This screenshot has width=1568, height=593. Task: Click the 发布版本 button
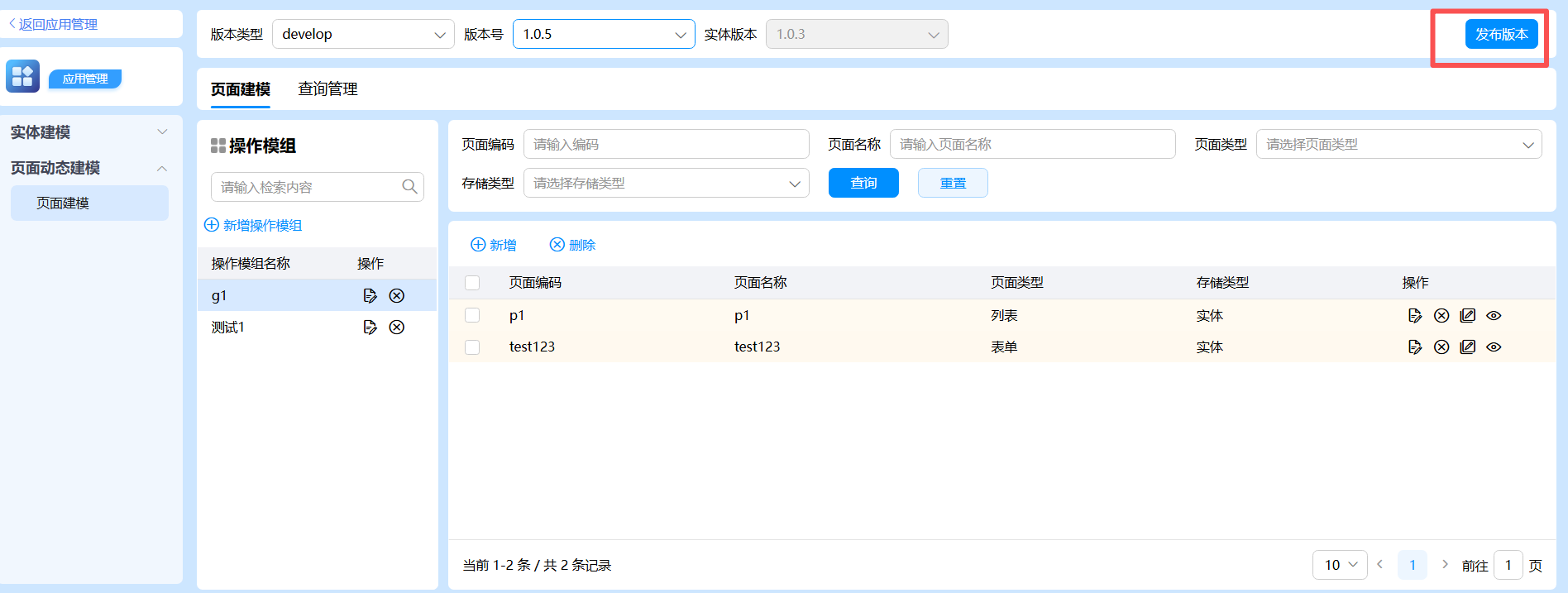click(1501, 34)
